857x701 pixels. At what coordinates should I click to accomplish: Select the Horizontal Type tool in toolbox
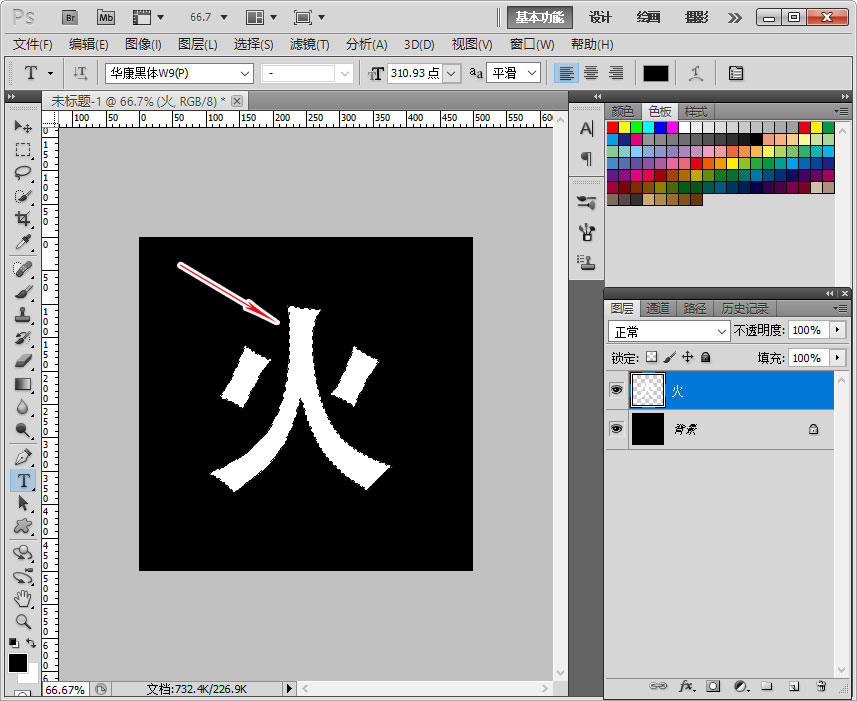(x=23, y=480)
